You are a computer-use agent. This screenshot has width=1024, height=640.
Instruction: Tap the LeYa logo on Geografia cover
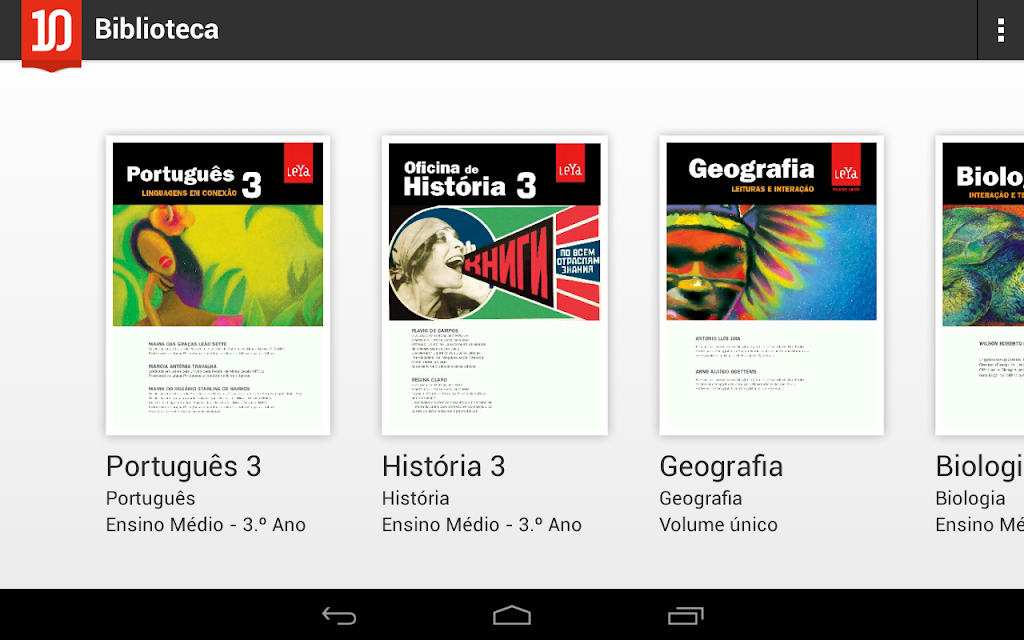[846, 167]
